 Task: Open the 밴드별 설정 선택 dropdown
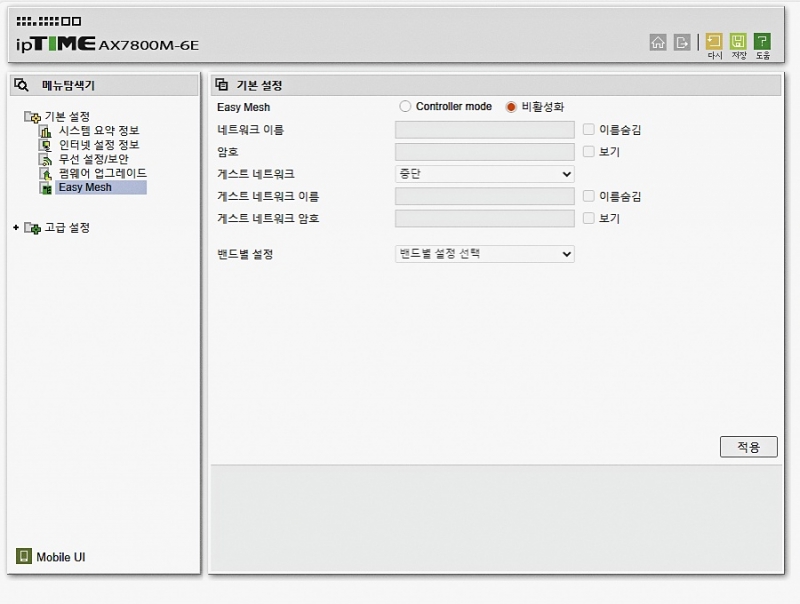click(x=484, y=254)
